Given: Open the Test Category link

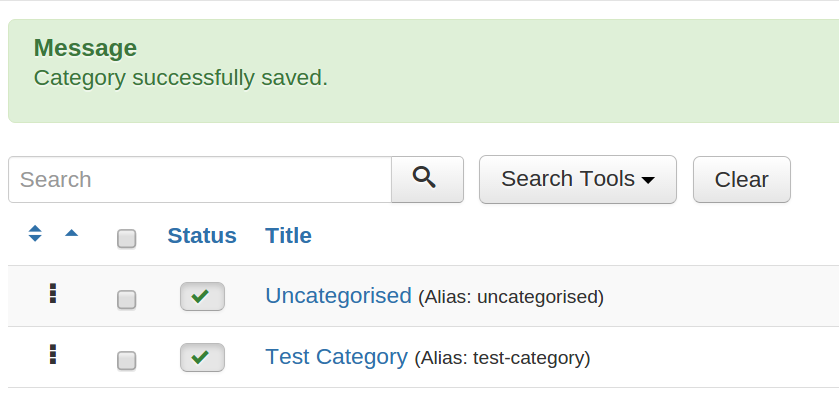Looking at the screenshot, I should tap(336, 357).
